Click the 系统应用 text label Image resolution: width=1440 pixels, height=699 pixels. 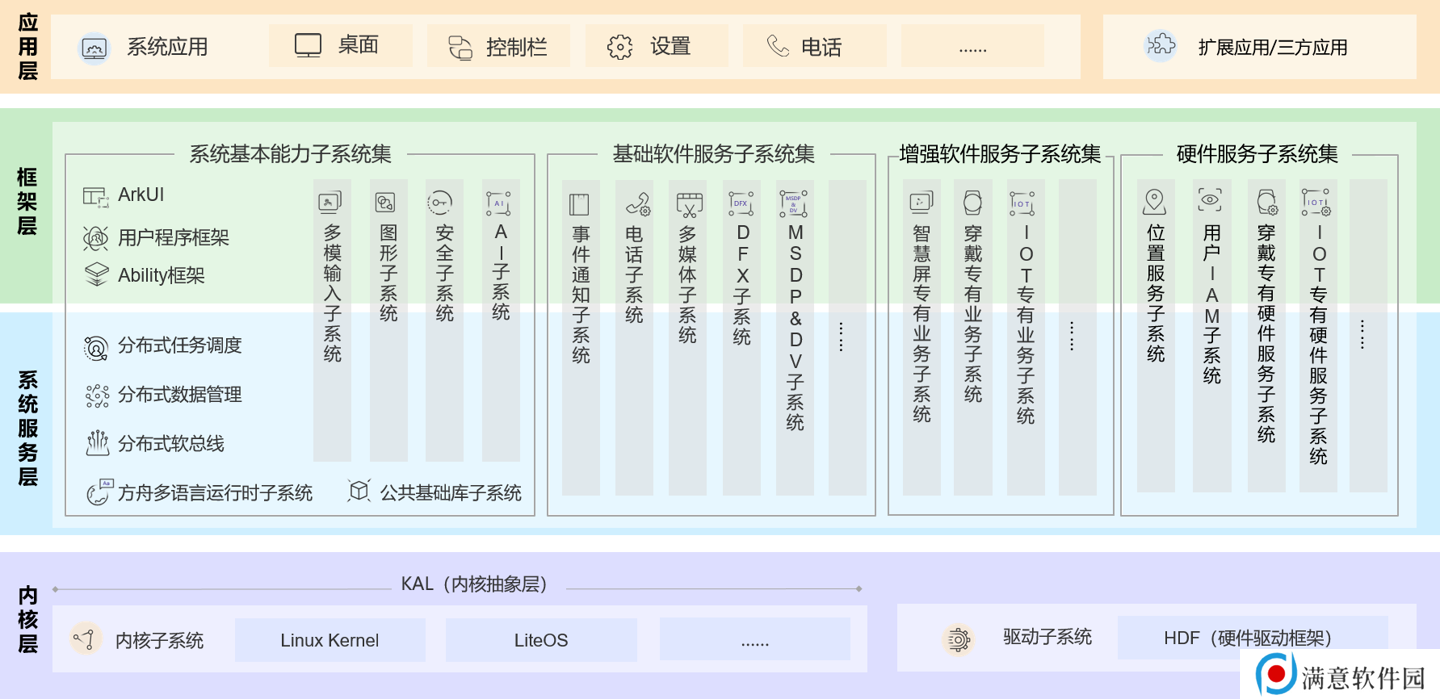pos(167,47)
